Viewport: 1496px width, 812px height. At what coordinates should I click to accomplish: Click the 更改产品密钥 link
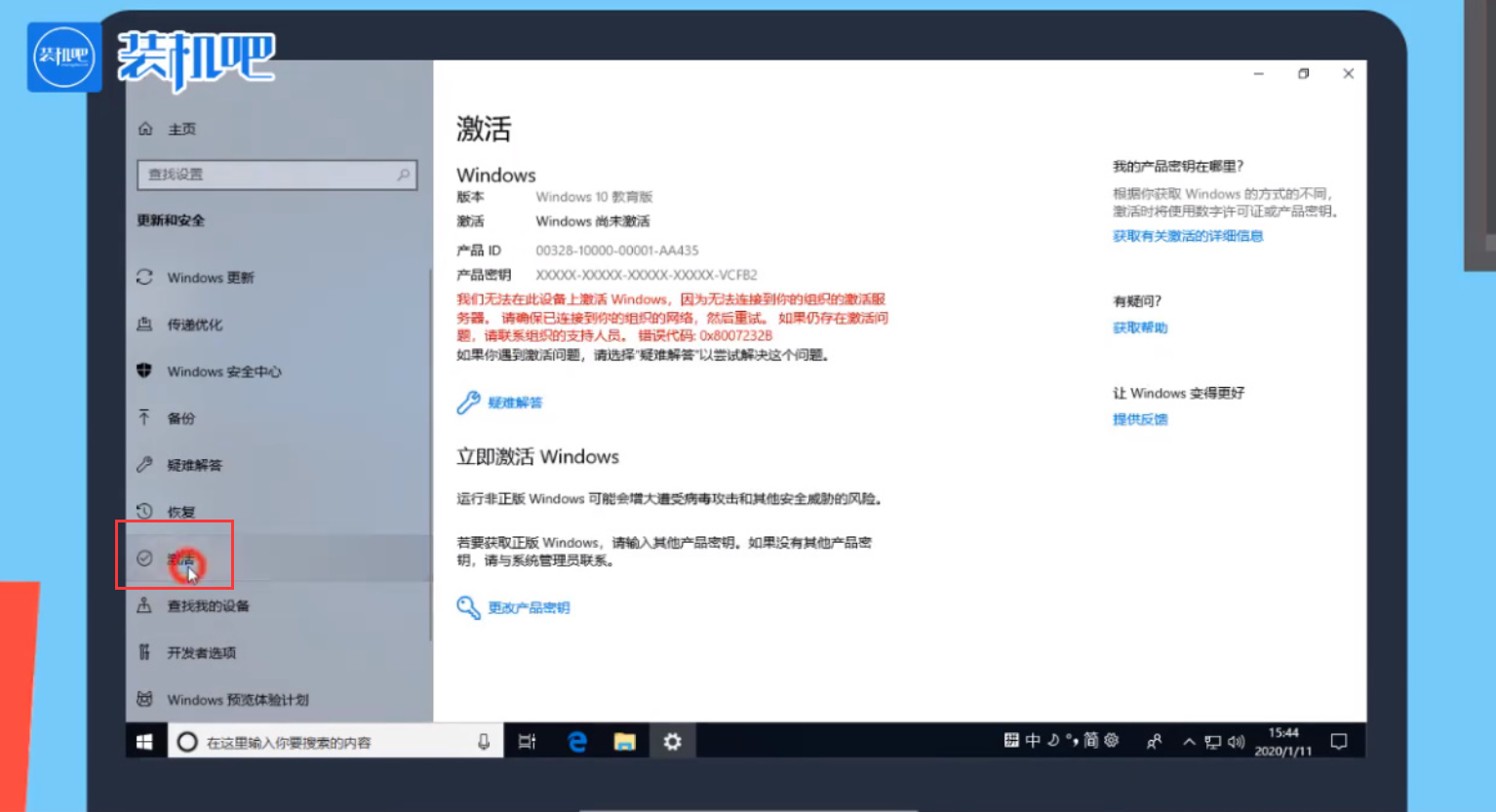(x=514, y=607)
